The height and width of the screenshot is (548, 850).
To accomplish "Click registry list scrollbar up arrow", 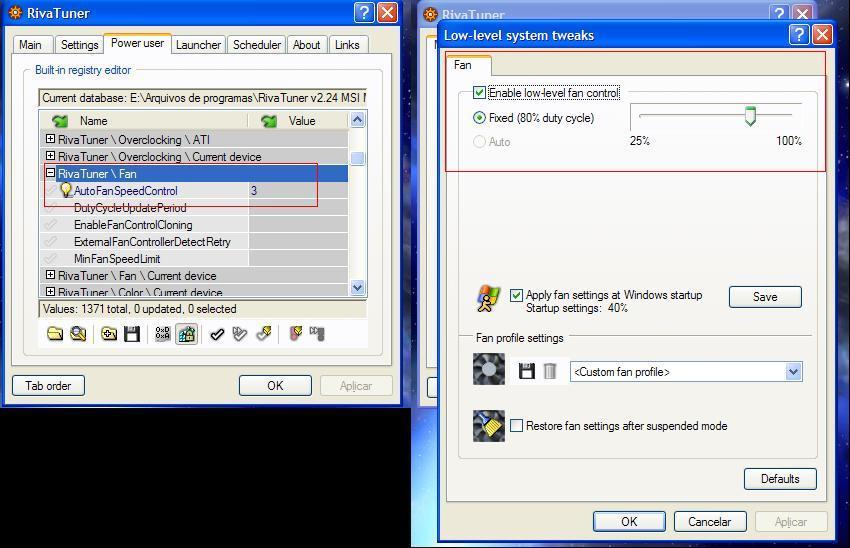I will [357, 119].
